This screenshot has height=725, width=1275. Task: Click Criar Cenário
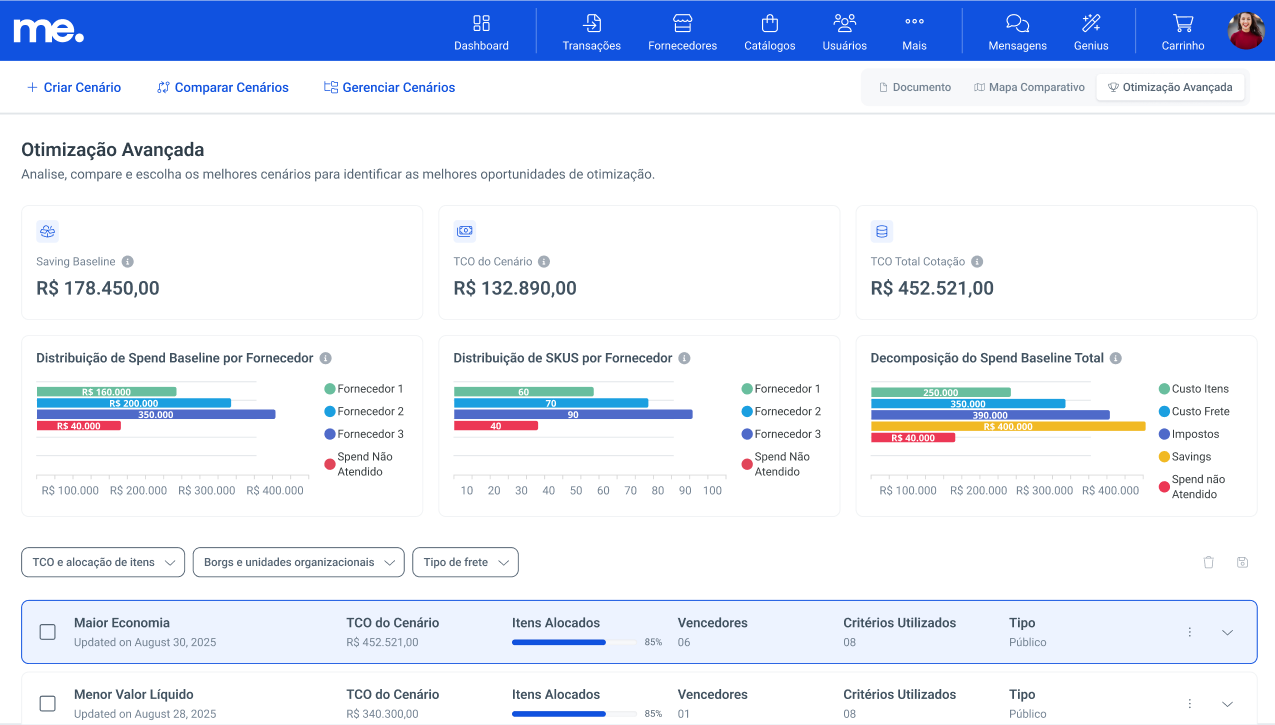pos(74,88)
